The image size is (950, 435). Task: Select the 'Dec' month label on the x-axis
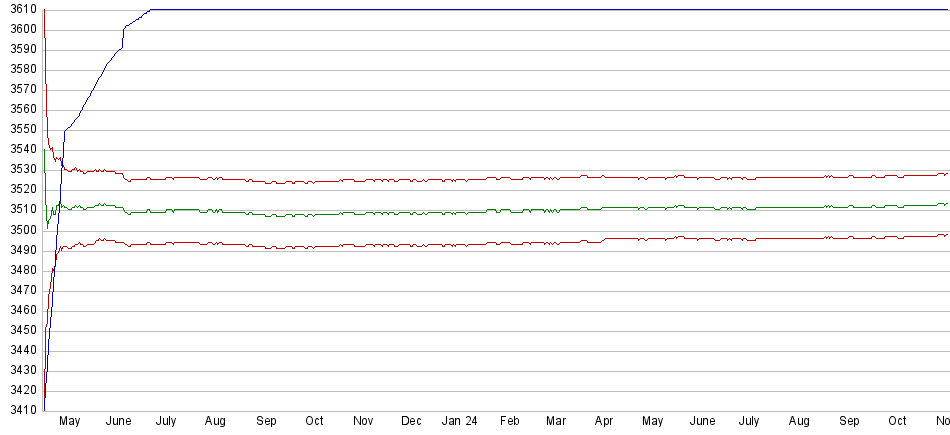pos(411,422)
